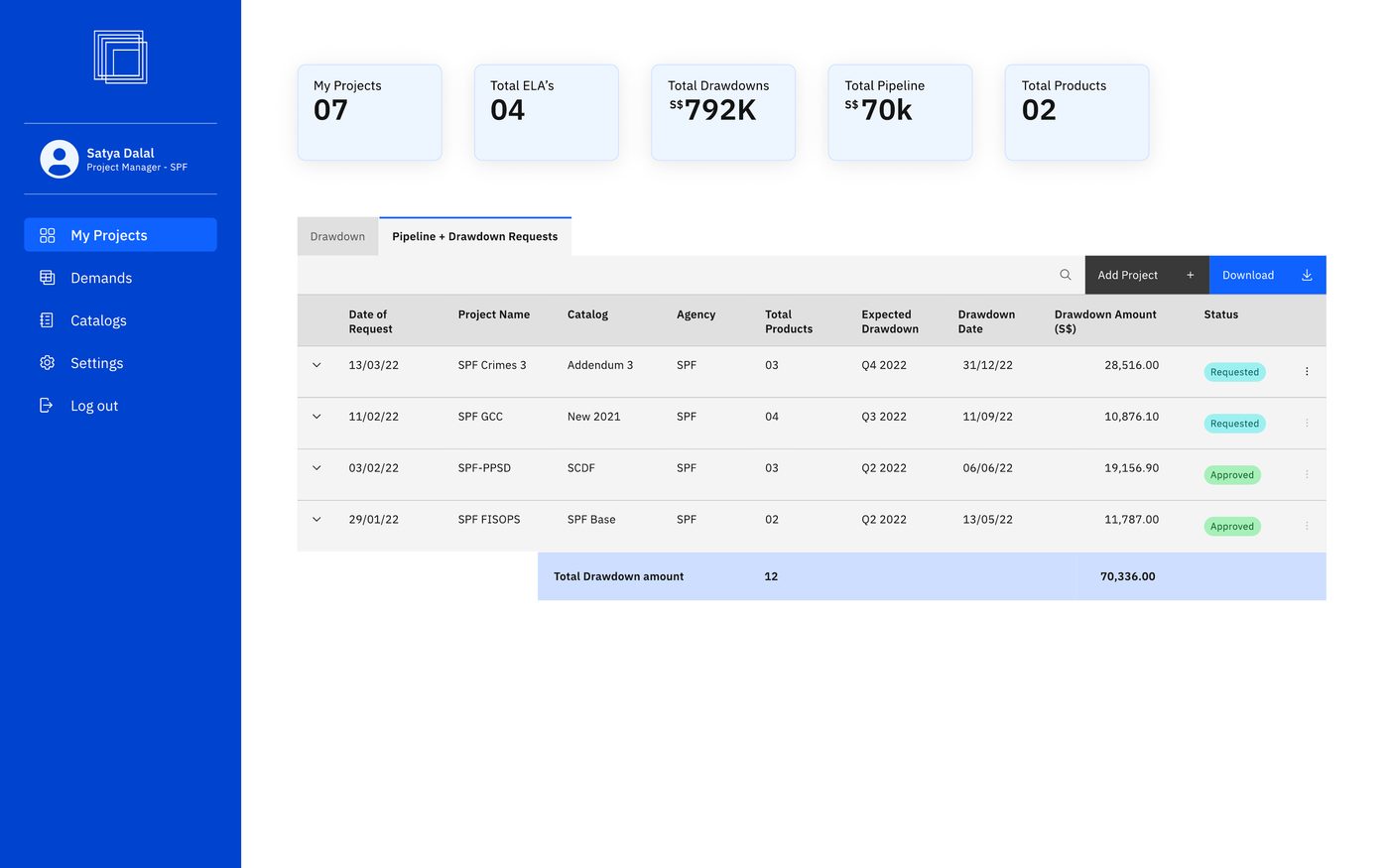Expand the SPF GCC row
Viewport: 1389px width, 868px height.
click(x=316, y=417)
